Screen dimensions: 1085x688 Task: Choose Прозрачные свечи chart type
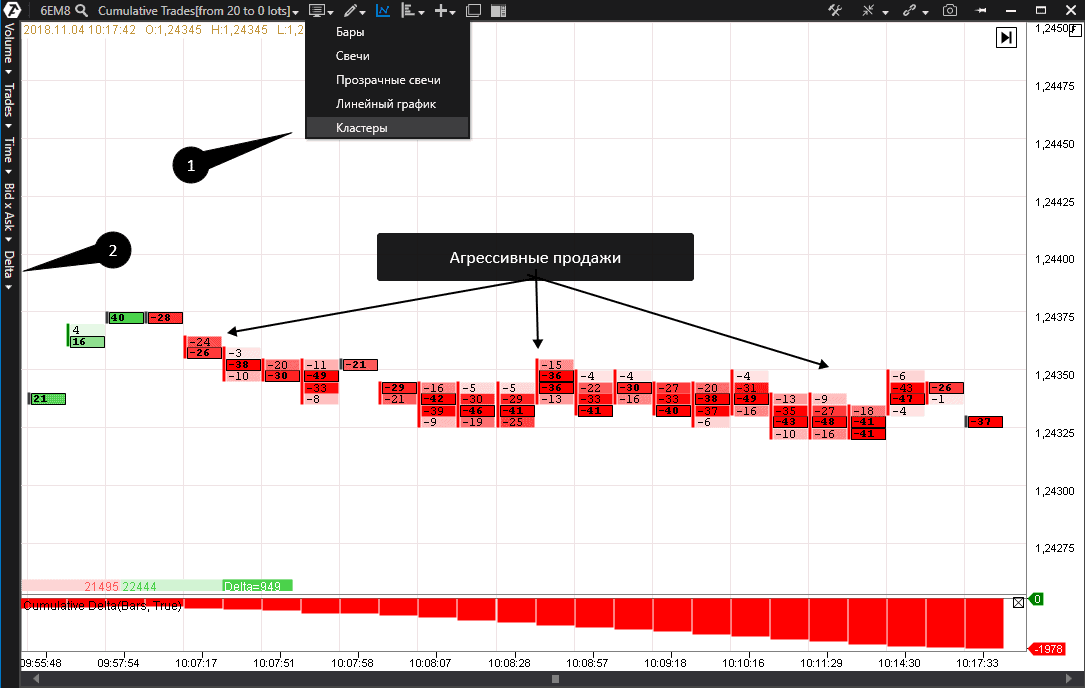[388, 80]
